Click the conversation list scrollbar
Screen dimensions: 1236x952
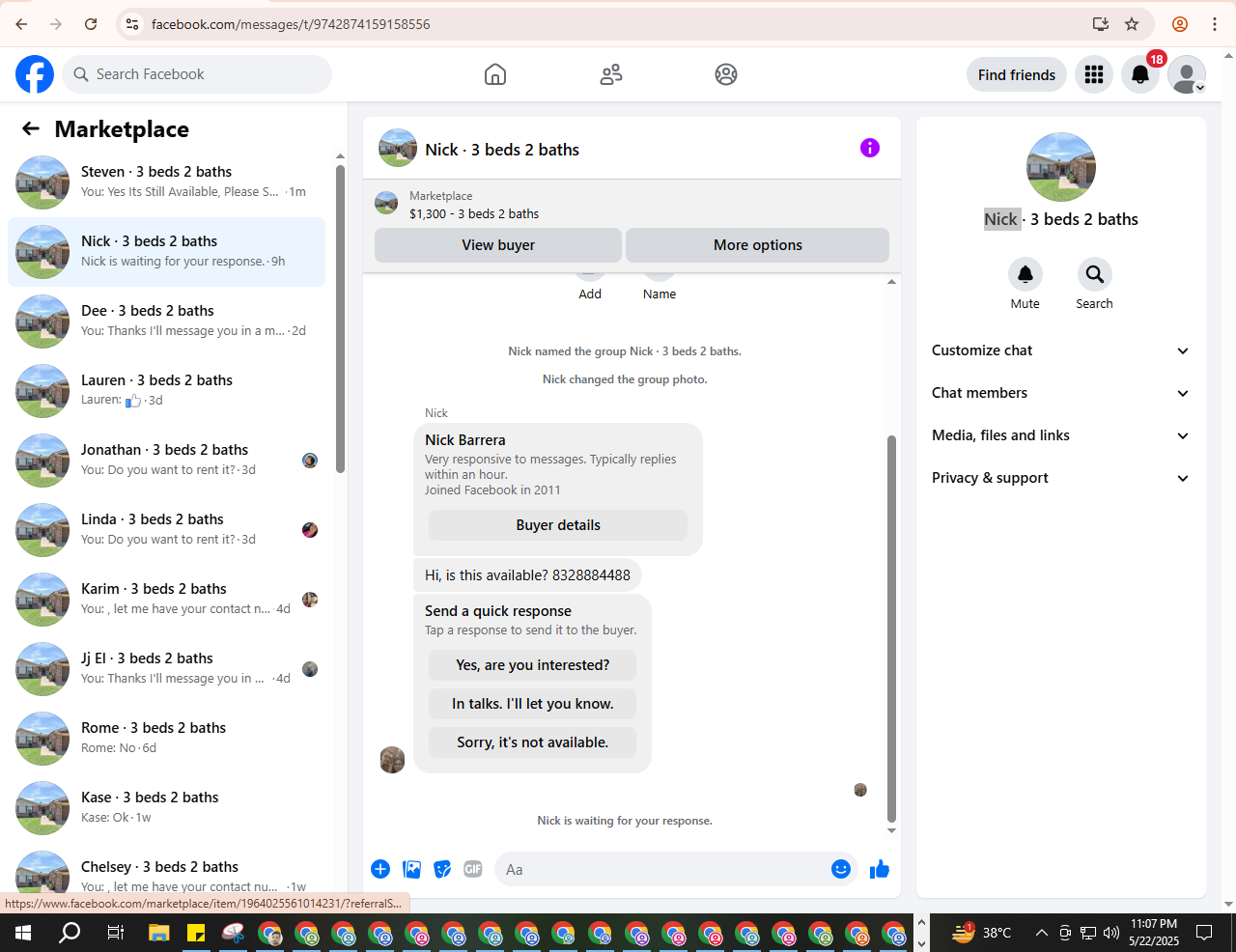(x=340, y=319)
